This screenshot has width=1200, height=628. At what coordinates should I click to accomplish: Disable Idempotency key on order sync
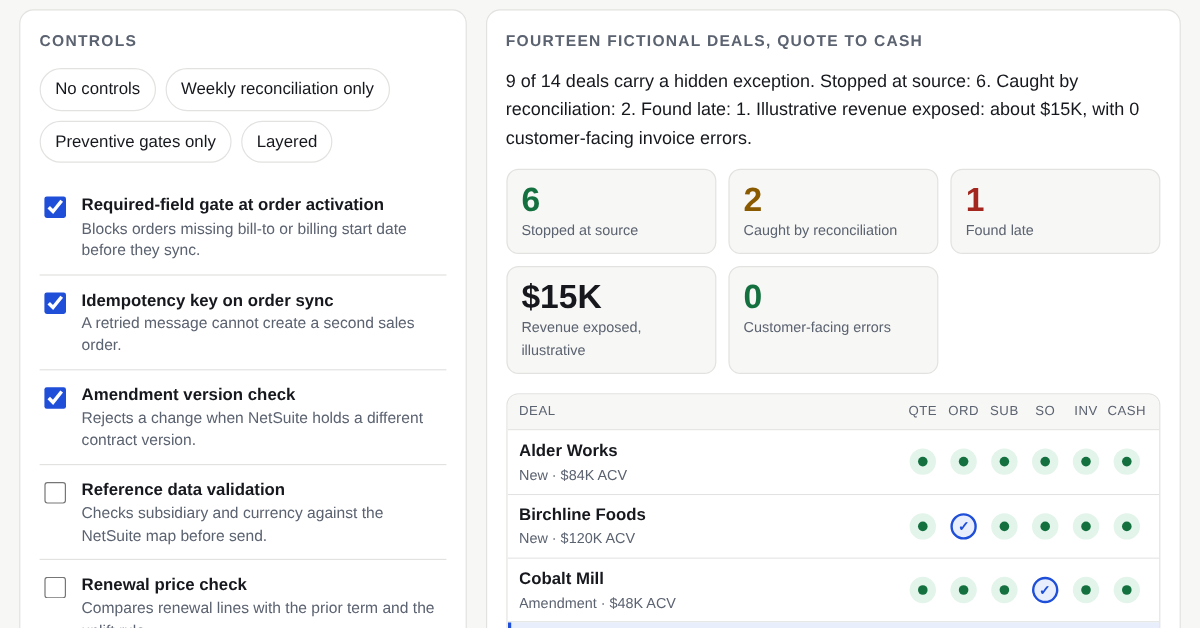click(55, 303)
